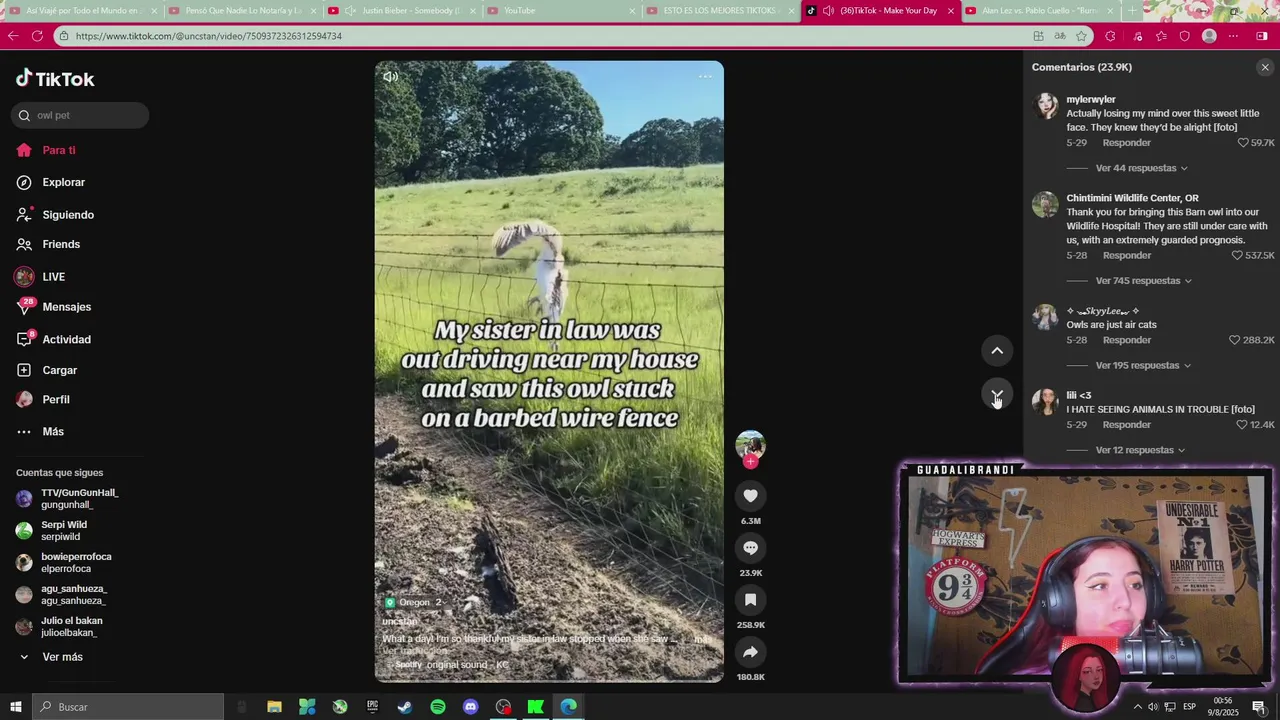Click the search field containing 'owl pet'
Screen dimensions: 1280x720
click(80, 115)
